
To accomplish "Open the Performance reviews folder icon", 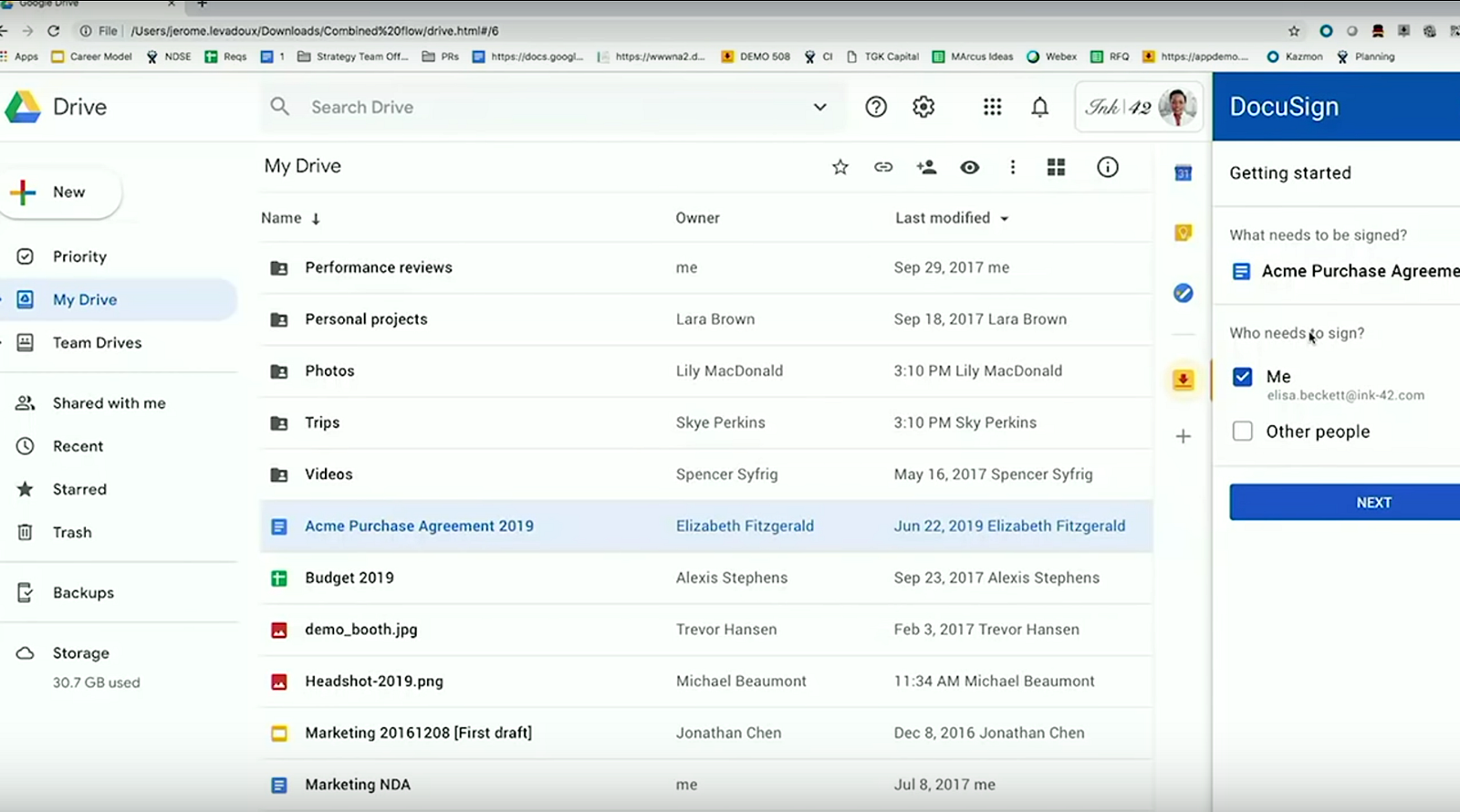I will click(279, 268).
